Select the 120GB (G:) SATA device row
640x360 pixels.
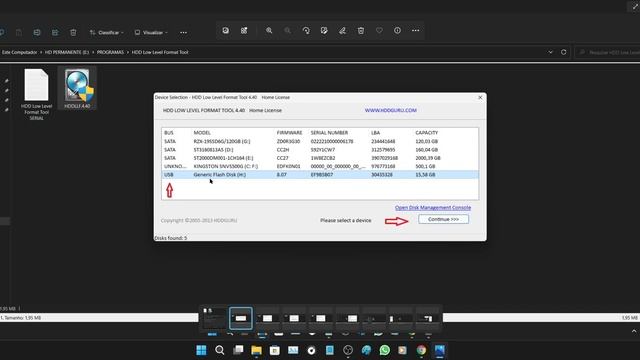point(320,141)
